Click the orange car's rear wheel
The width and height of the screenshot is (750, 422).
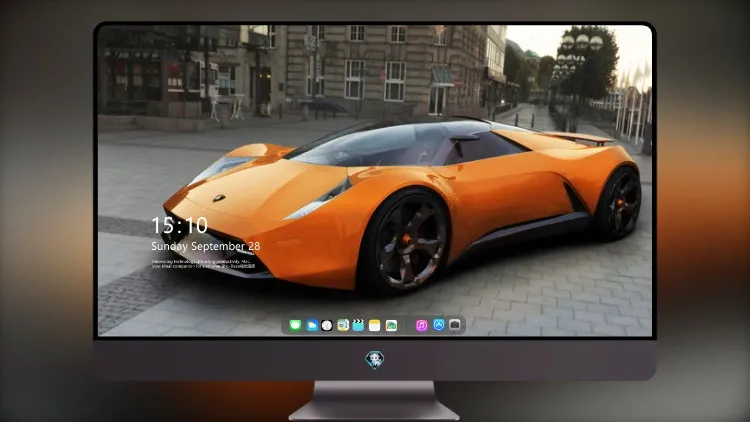tap(621, 203)
